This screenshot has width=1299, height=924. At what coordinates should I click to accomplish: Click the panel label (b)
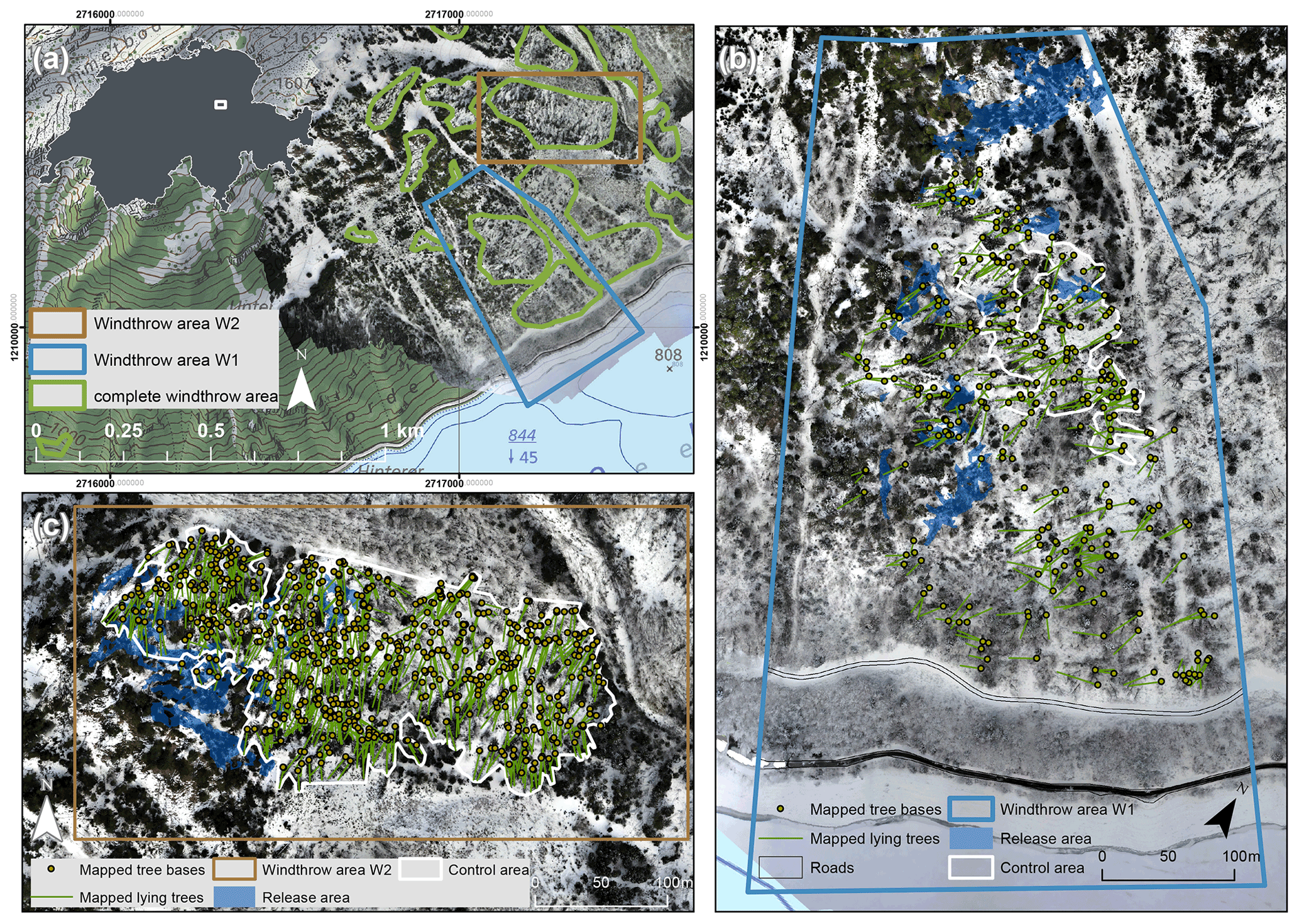(738, 60)
